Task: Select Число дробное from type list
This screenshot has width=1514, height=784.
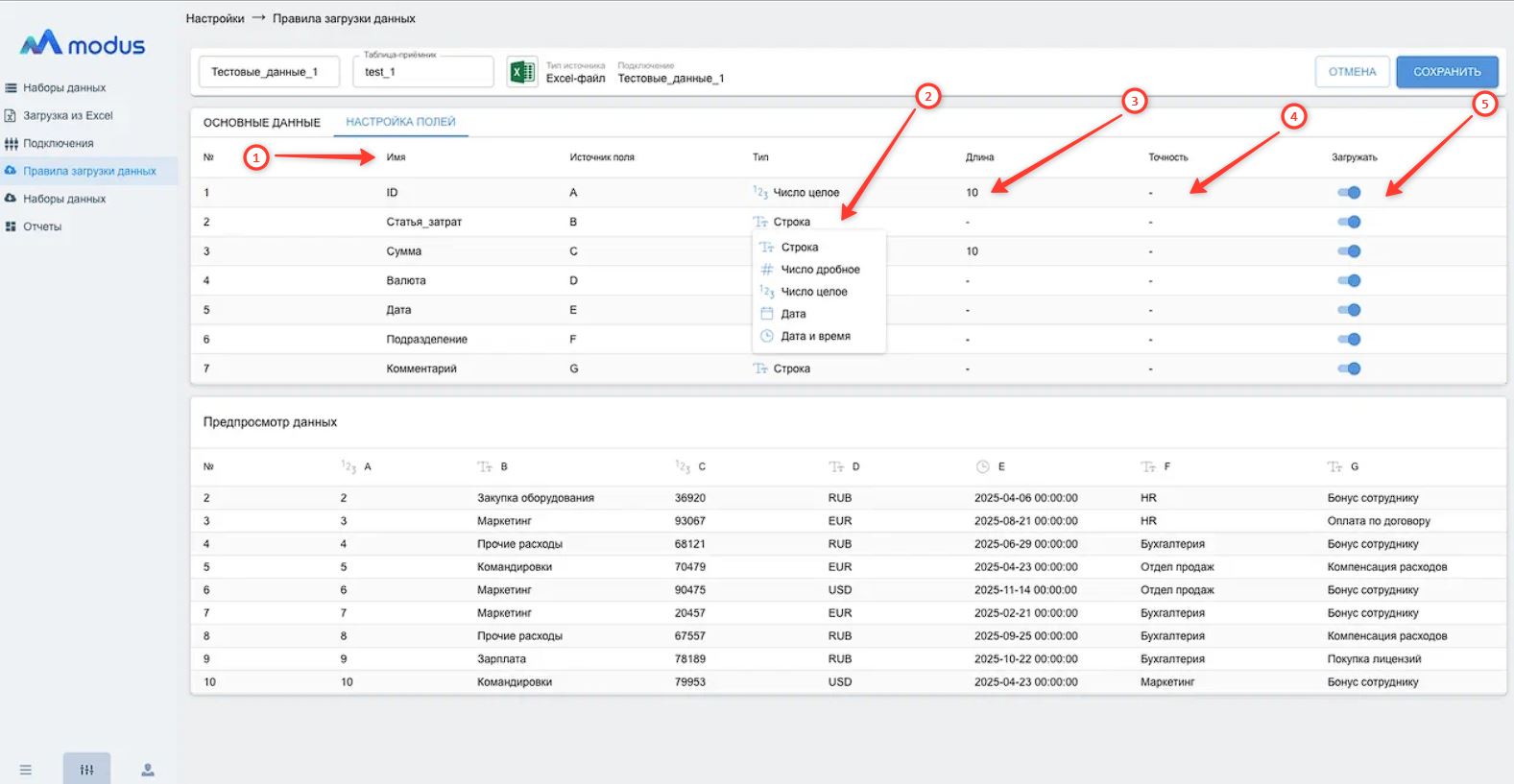Action: click(x=820, y=270)
